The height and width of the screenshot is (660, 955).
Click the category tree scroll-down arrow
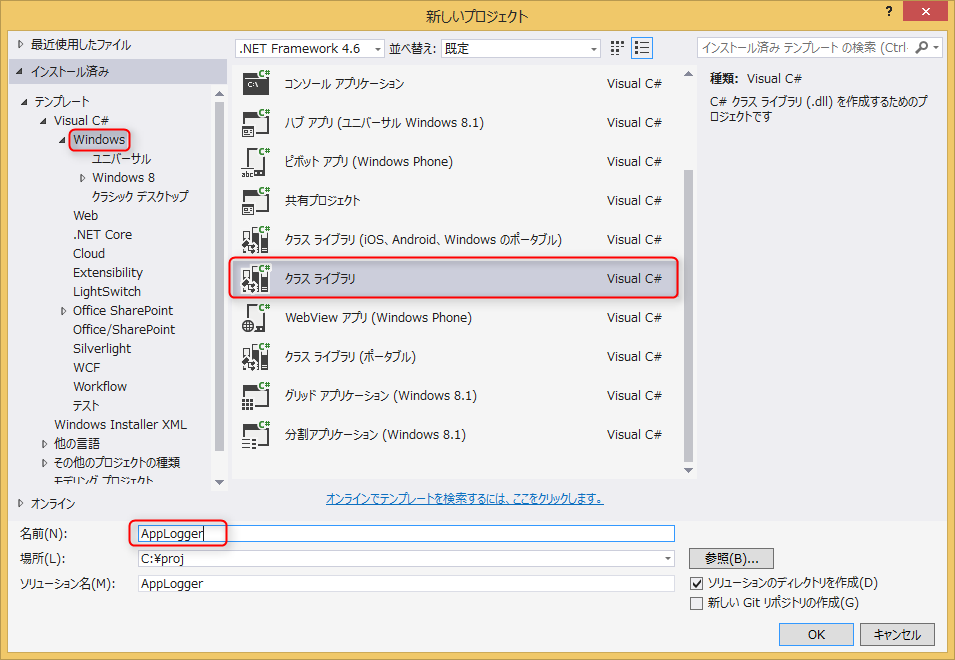220,482
